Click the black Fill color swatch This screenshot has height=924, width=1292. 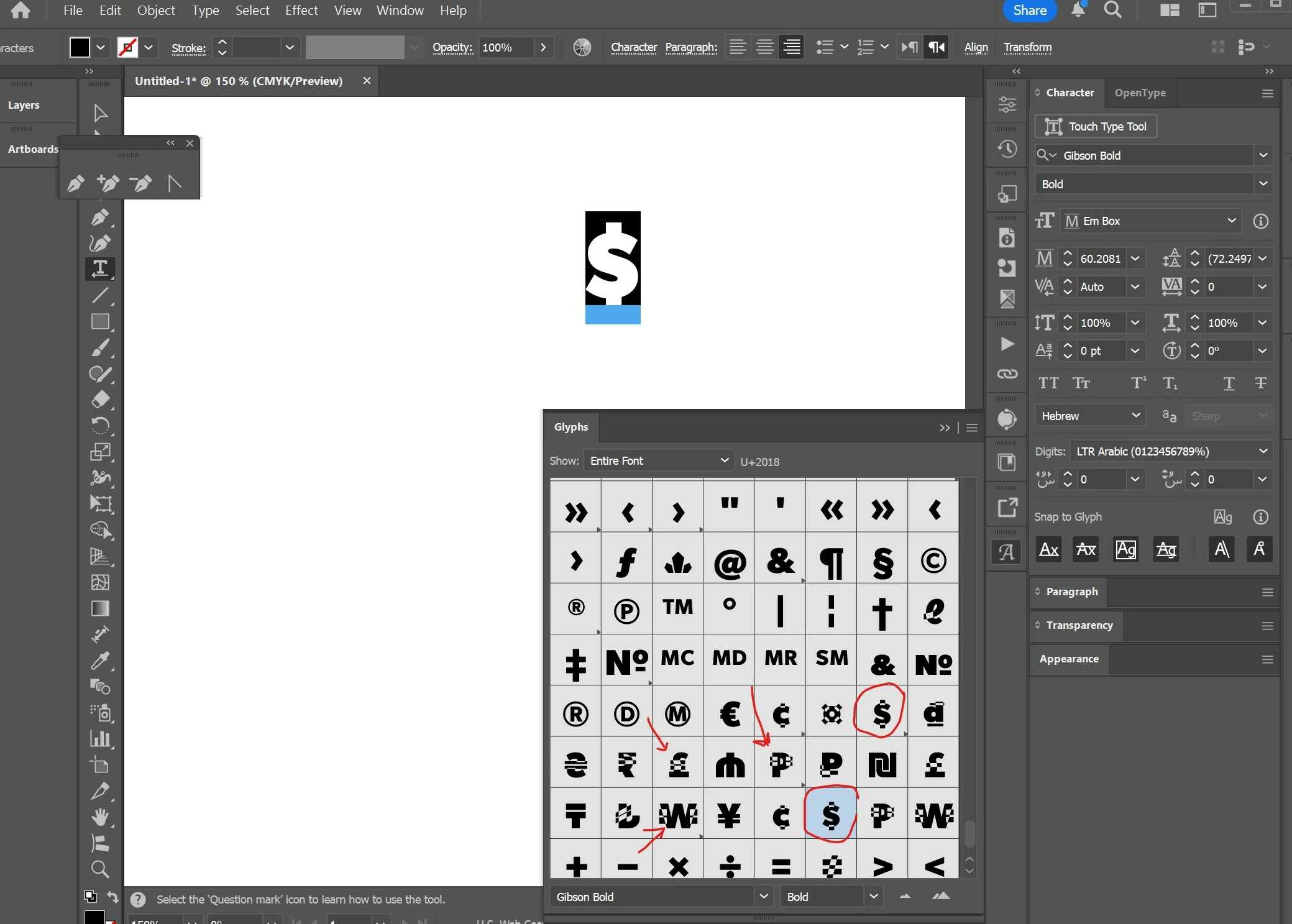tap(80, 47)
